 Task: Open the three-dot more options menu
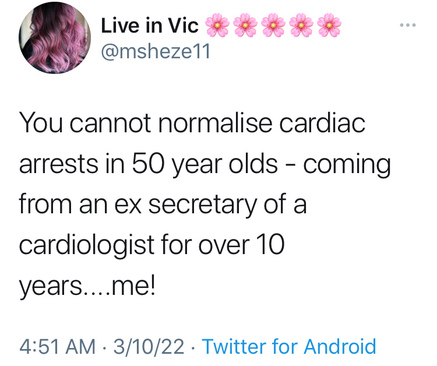[x=408, y=25]
